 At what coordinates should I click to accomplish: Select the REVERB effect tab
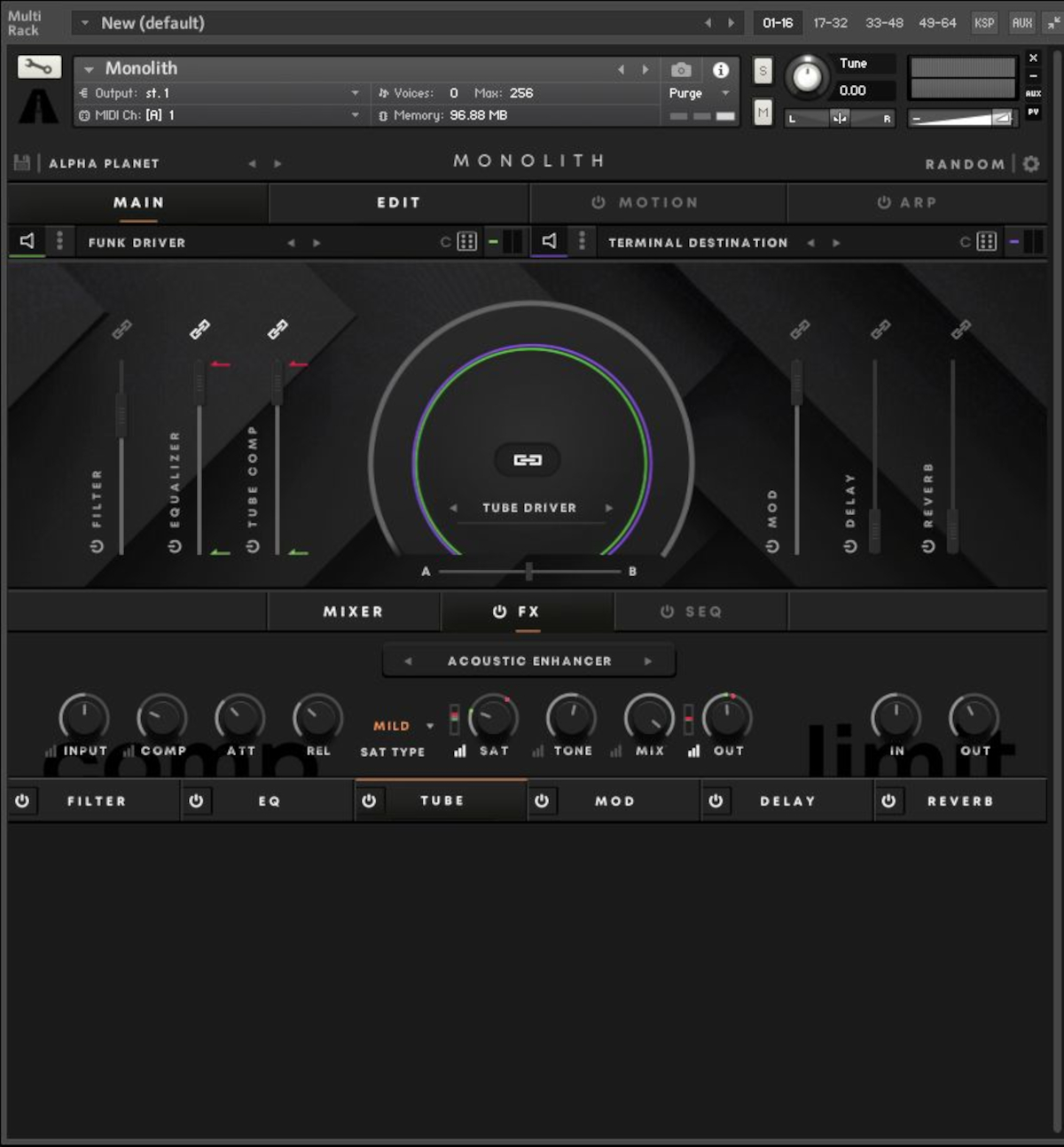(x=960, y=800)
